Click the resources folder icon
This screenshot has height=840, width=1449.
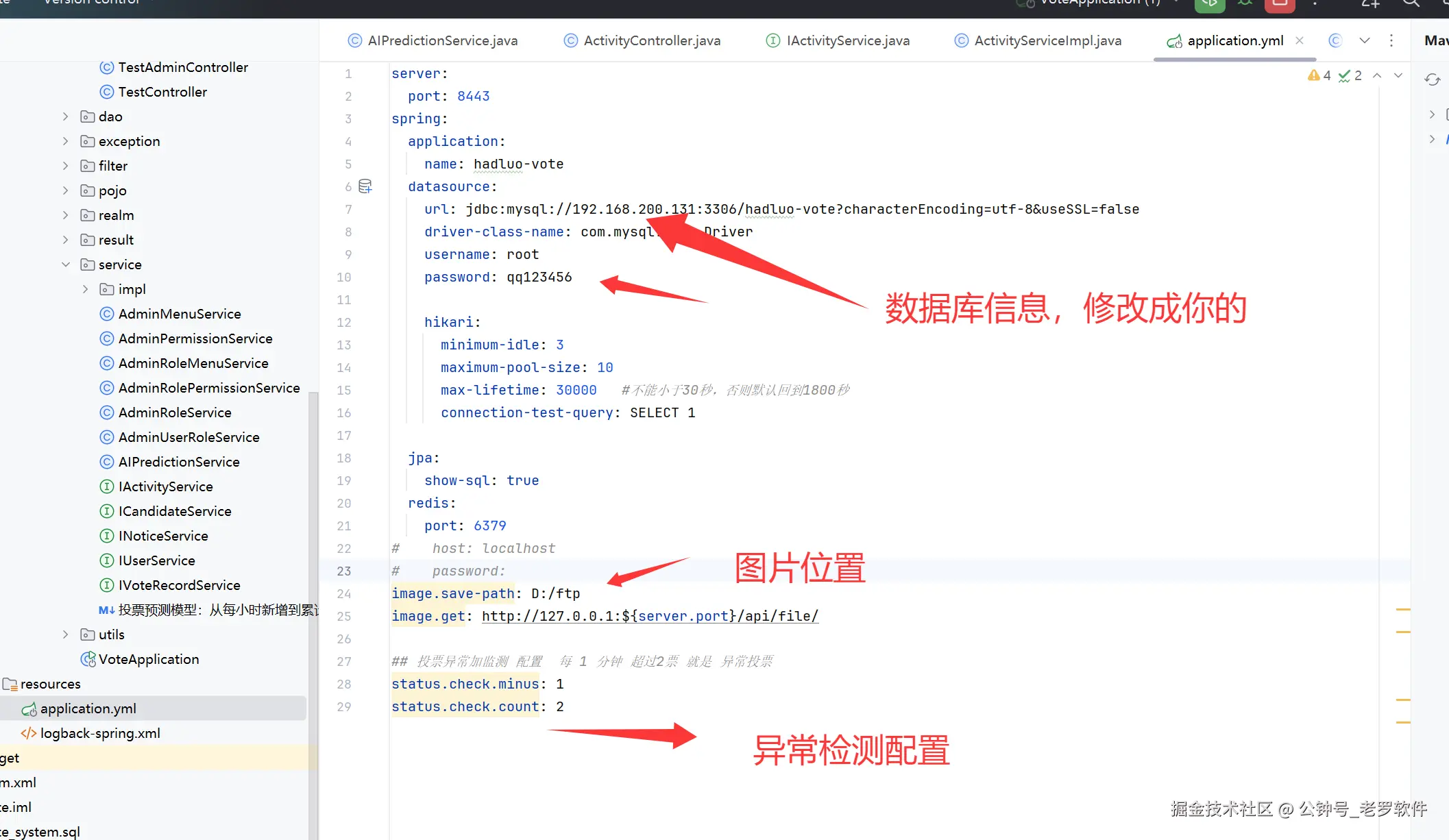tap(10, 684)
